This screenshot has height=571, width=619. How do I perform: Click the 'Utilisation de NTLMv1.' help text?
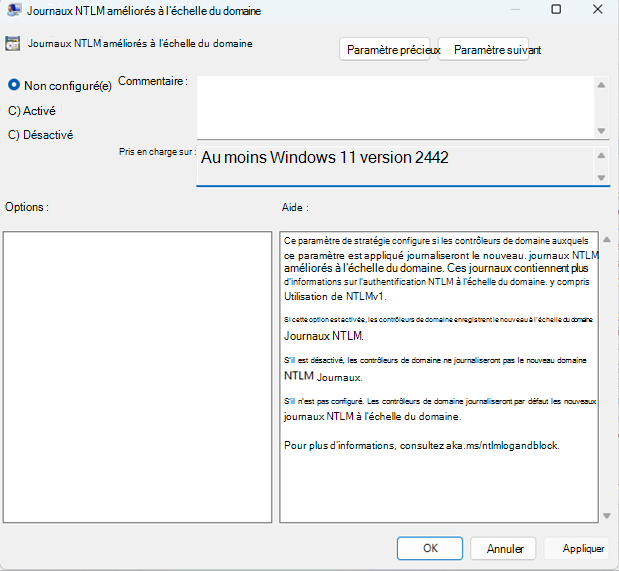(335, 297)
